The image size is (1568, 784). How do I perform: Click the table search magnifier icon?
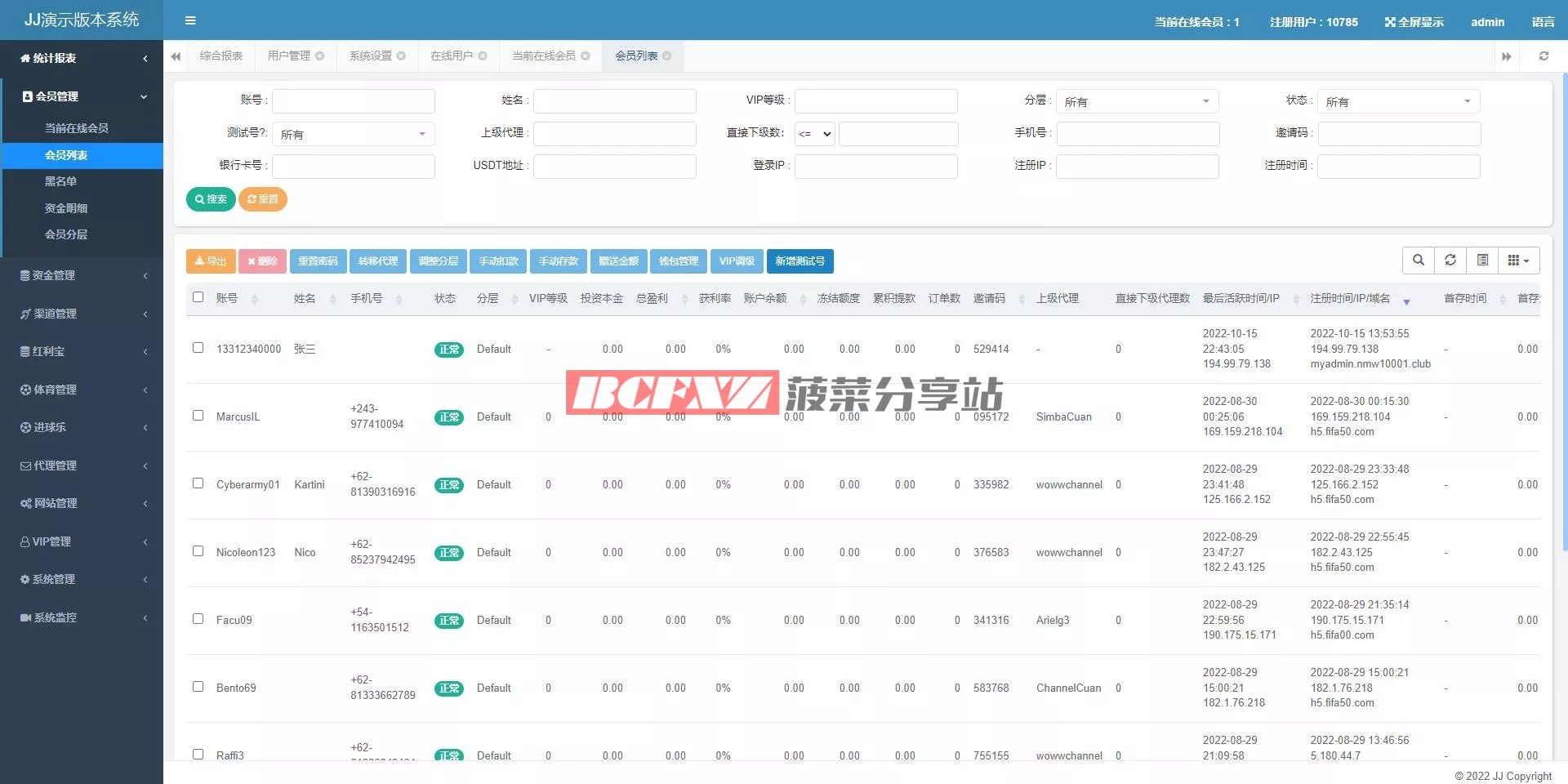[1419, 261]
